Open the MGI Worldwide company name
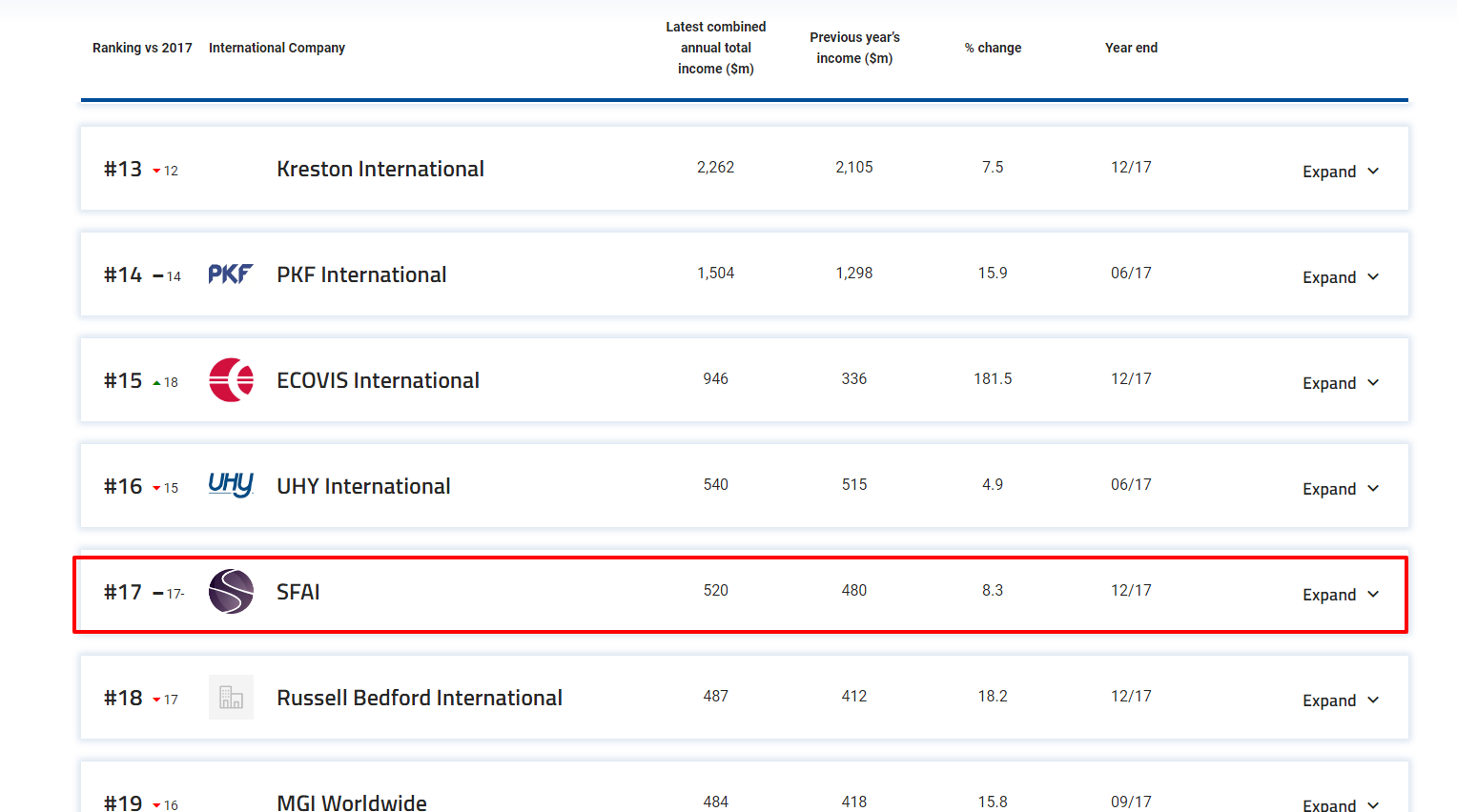The image size is (1457, 812). coord(352,802)
